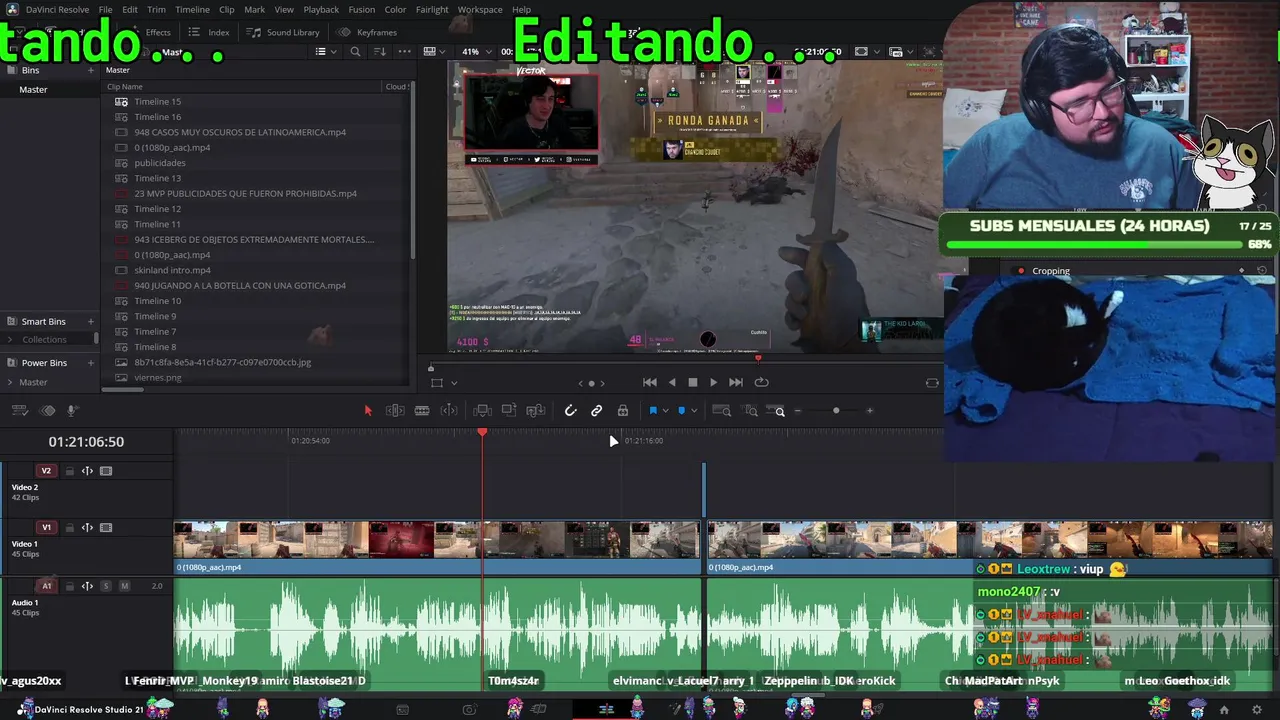Mute the Audio 1 track
The image size is (1280, 720).
(124, 586)
